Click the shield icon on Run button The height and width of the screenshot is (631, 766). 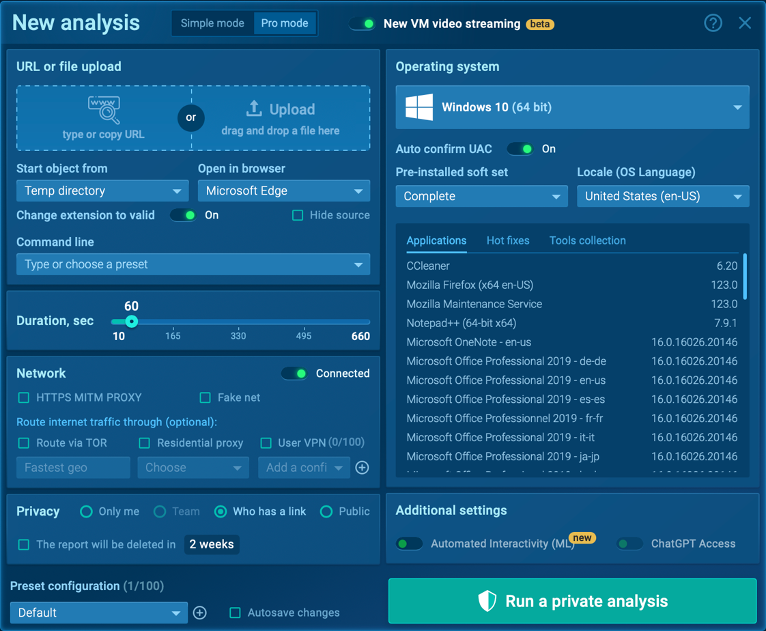click(487, 601)
